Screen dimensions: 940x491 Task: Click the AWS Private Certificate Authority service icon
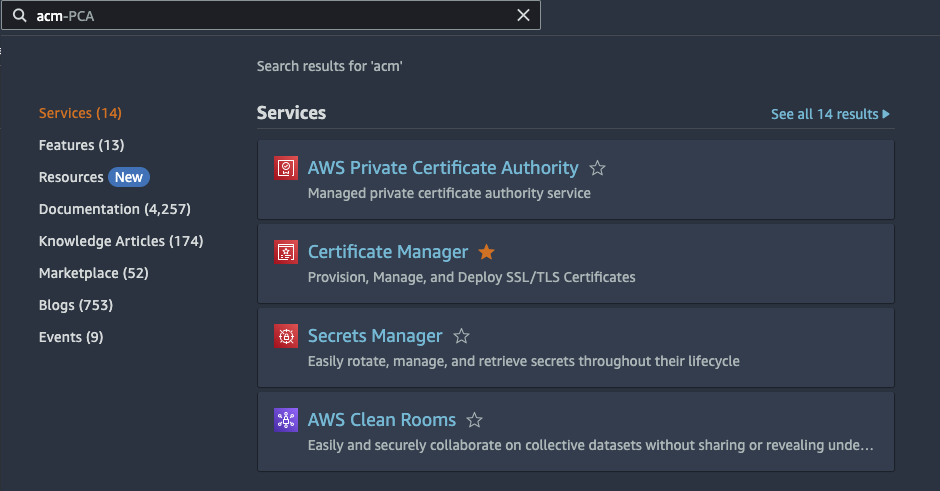[x=286, y=168]
